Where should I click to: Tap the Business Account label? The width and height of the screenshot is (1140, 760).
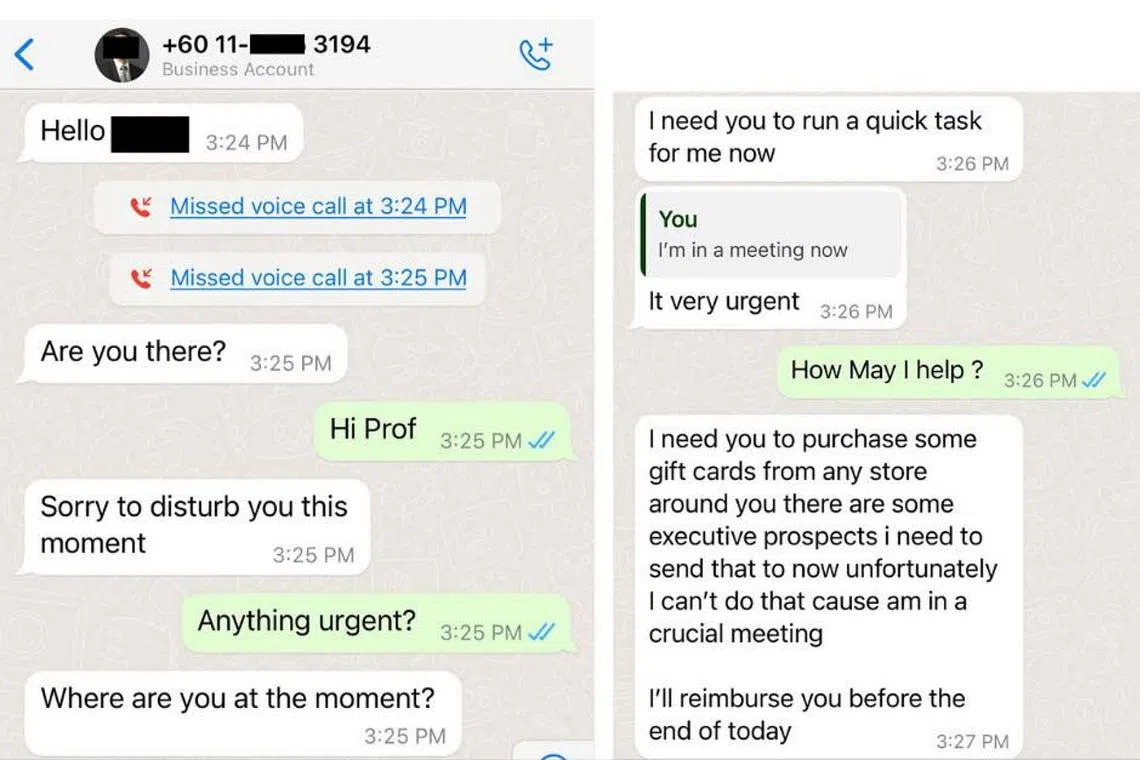click(x=238, y=69)
